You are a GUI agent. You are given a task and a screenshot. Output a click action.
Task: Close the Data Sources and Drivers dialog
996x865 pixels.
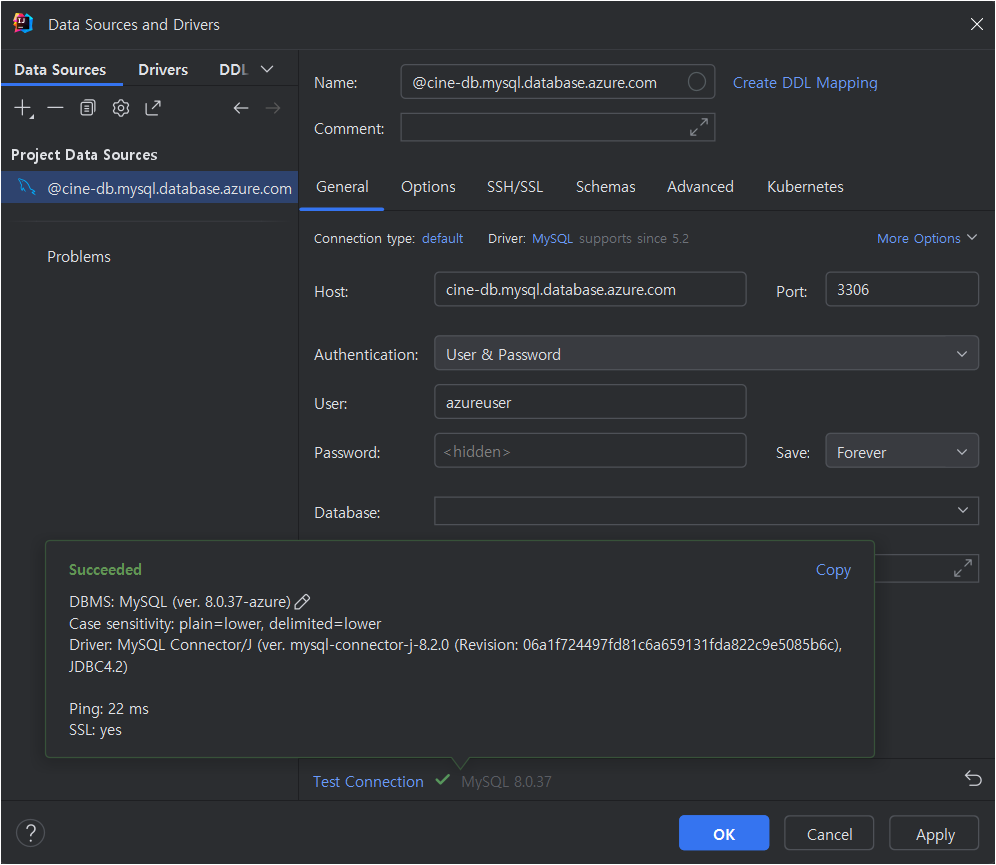[977, 24]
